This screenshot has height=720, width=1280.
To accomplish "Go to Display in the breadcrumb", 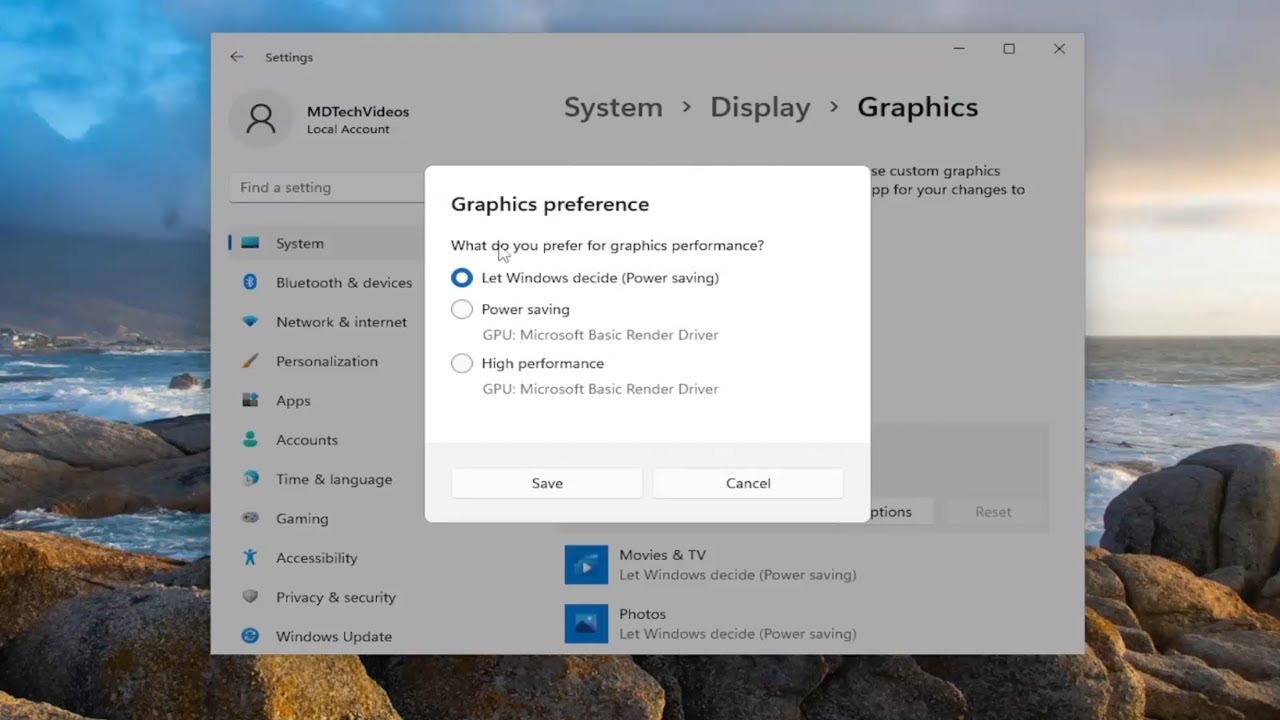I will pyautogui.click(x=760, y=108).
